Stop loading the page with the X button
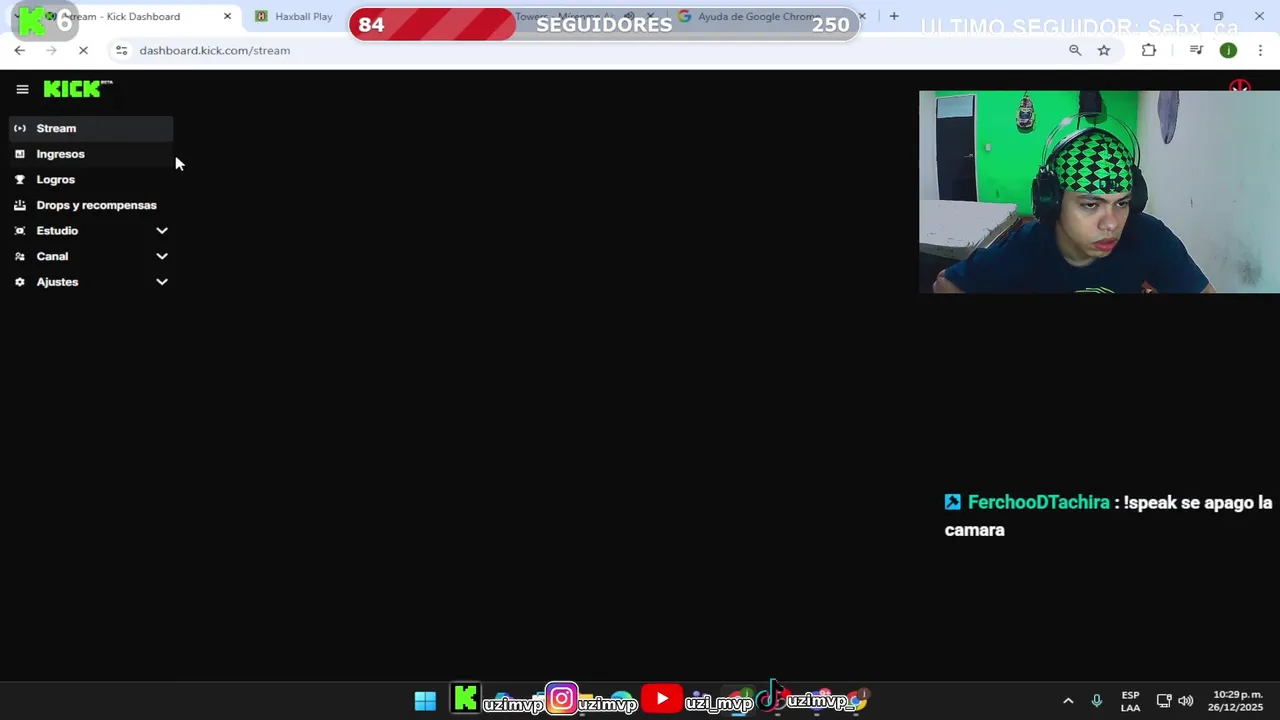 click(84, 50)
